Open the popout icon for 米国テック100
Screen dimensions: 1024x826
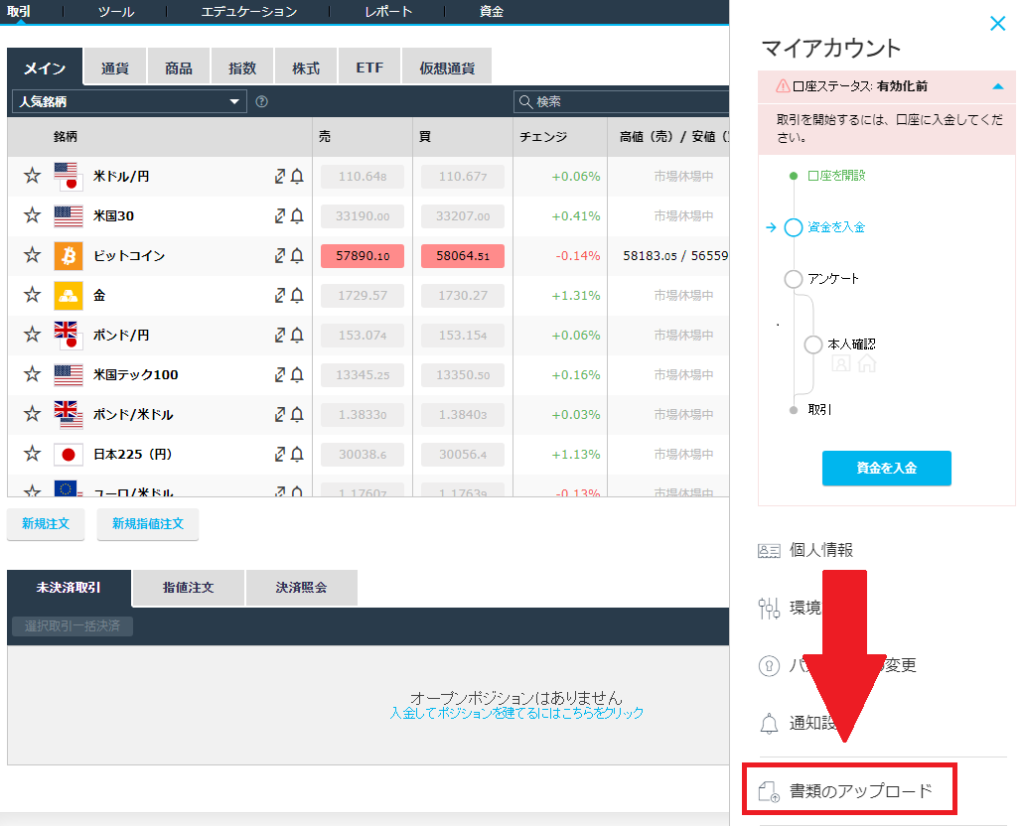pyautogui.click(x=280, y=375)
